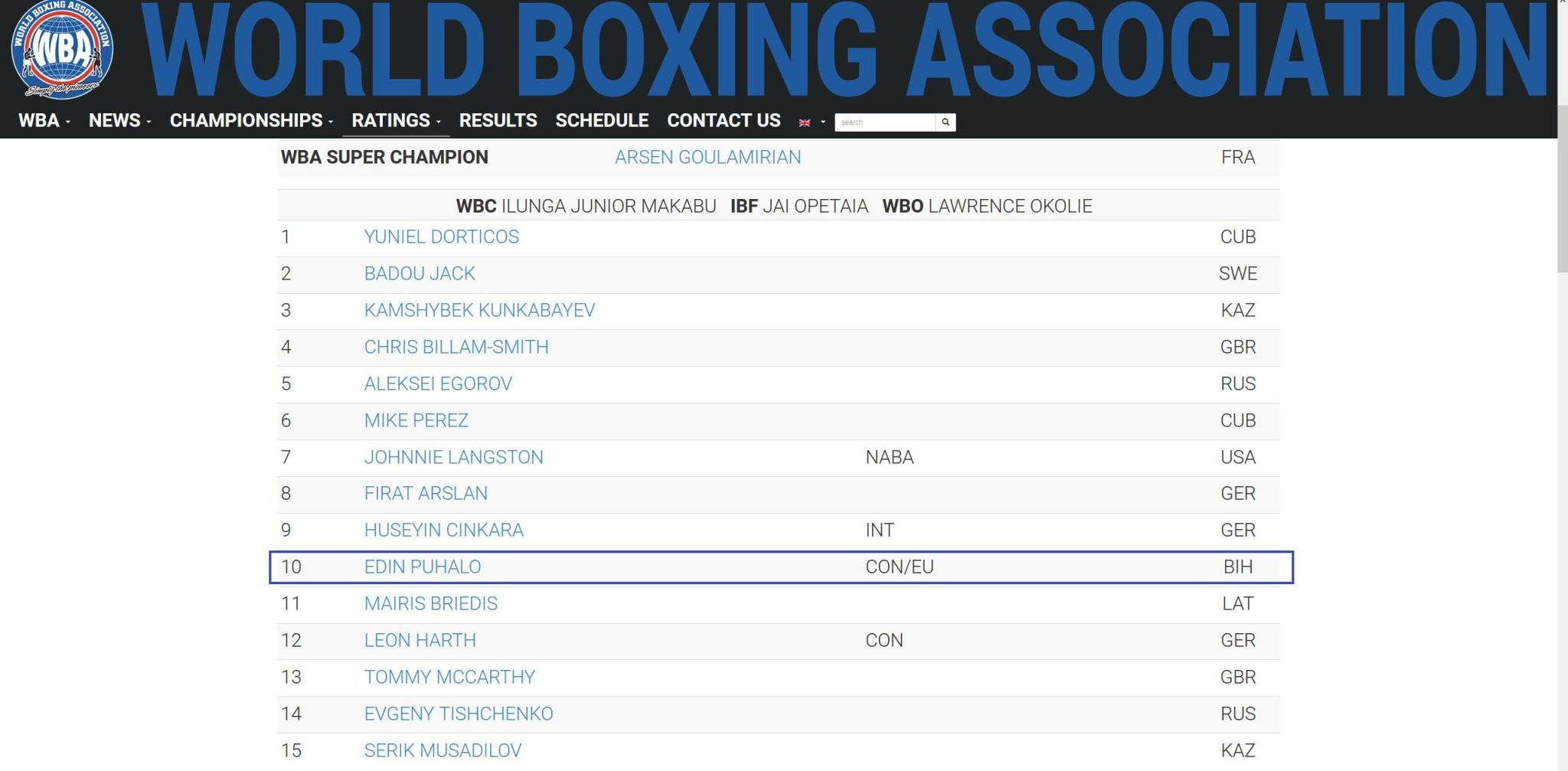Click Chris Billam-Smith's name
1568x771 pixels.
coord(456,347)
